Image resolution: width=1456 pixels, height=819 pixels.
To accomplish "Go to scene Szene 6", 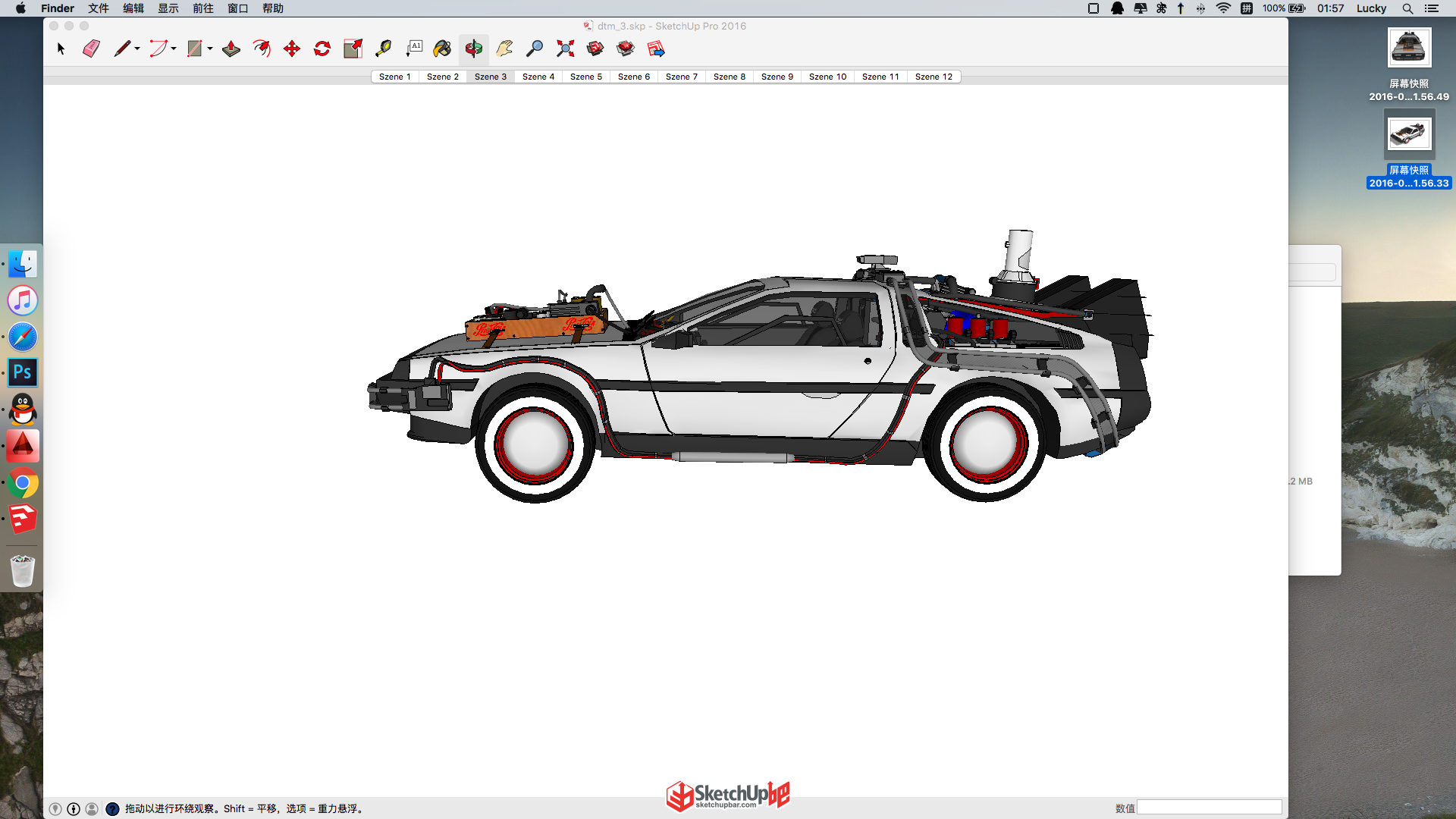I will (634, 77).
